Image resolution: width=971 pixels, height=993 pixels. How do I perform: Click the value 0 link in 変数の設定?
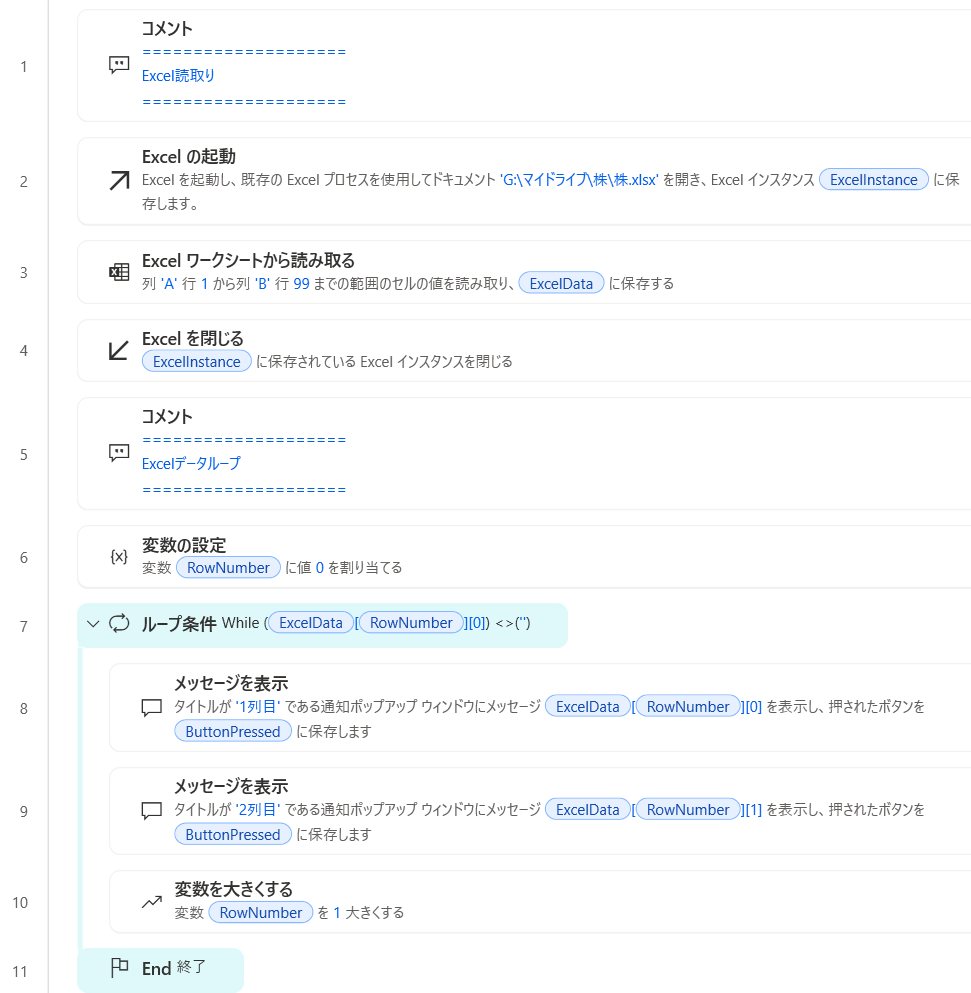320,567
